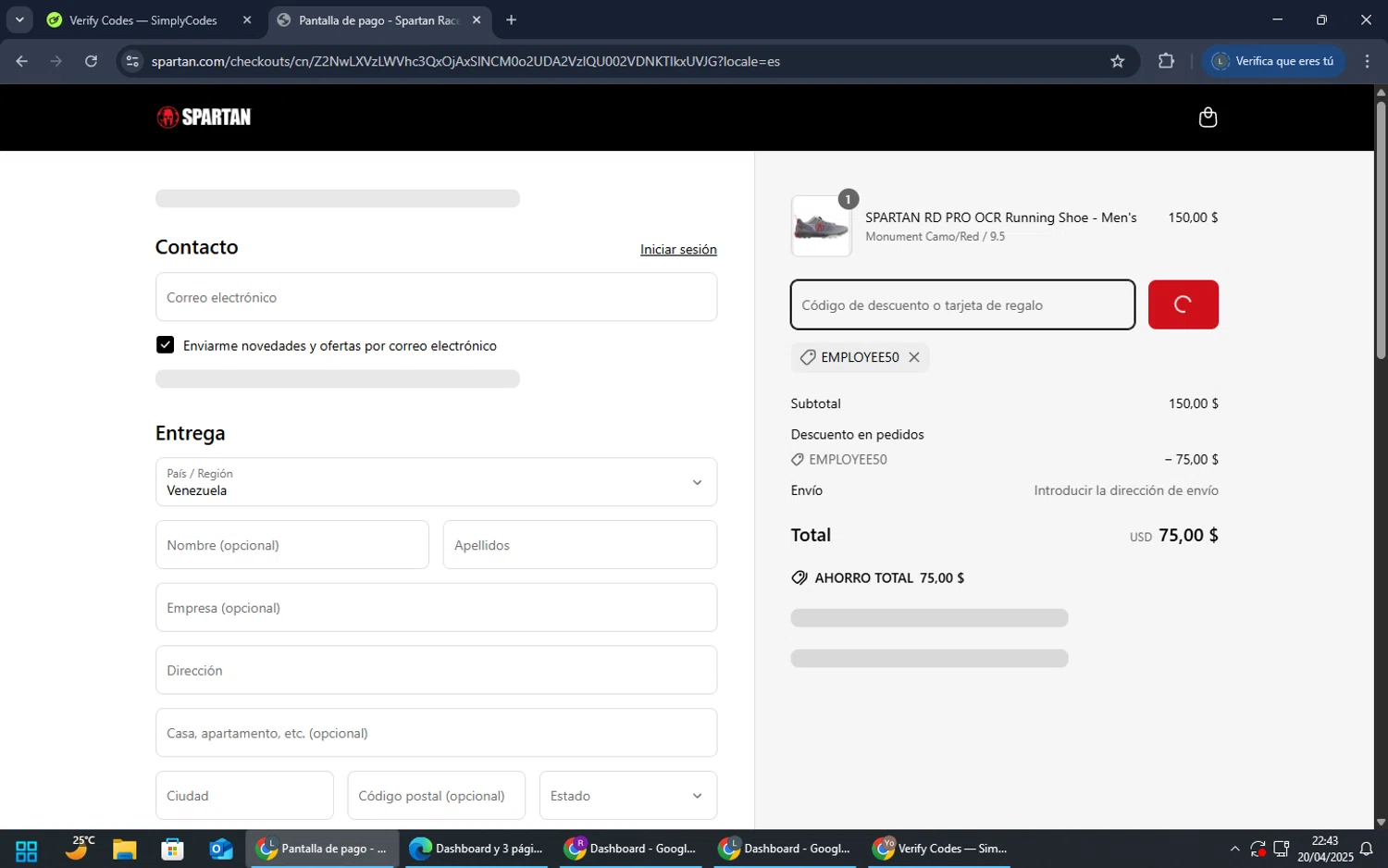This screenshot has height=868, width=1388.
Task: Open File Explorer from the taskbar
Action: [x=124, y=849]
